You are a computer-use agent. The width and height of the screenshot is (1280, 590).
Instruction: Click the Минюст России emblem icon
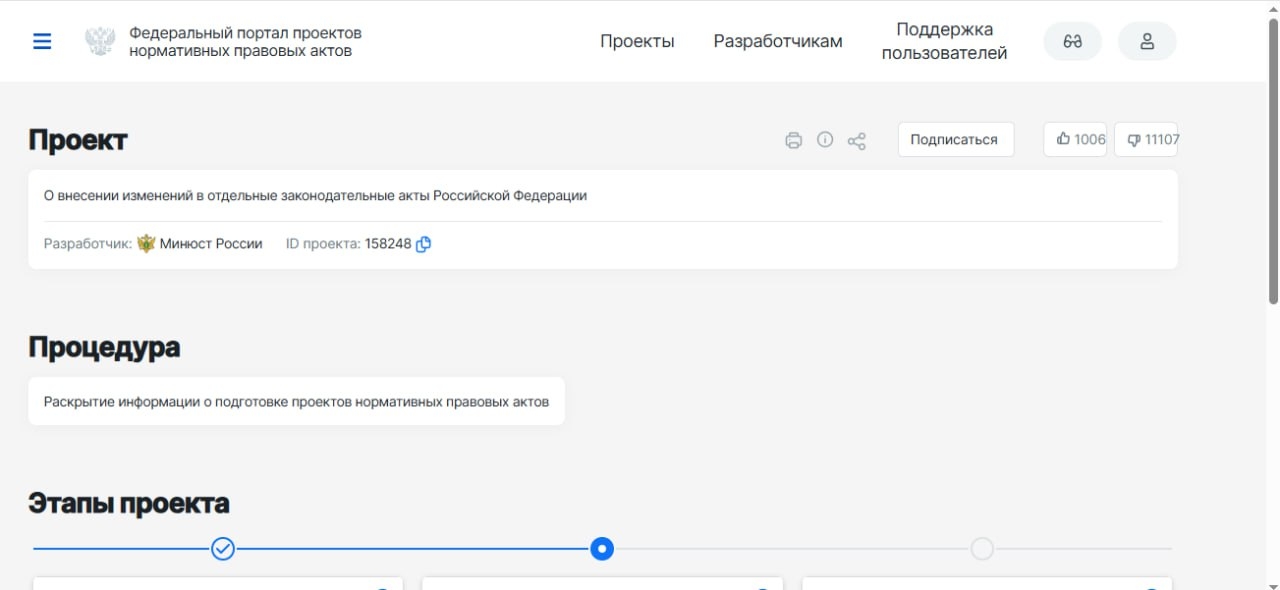[146, 243]
